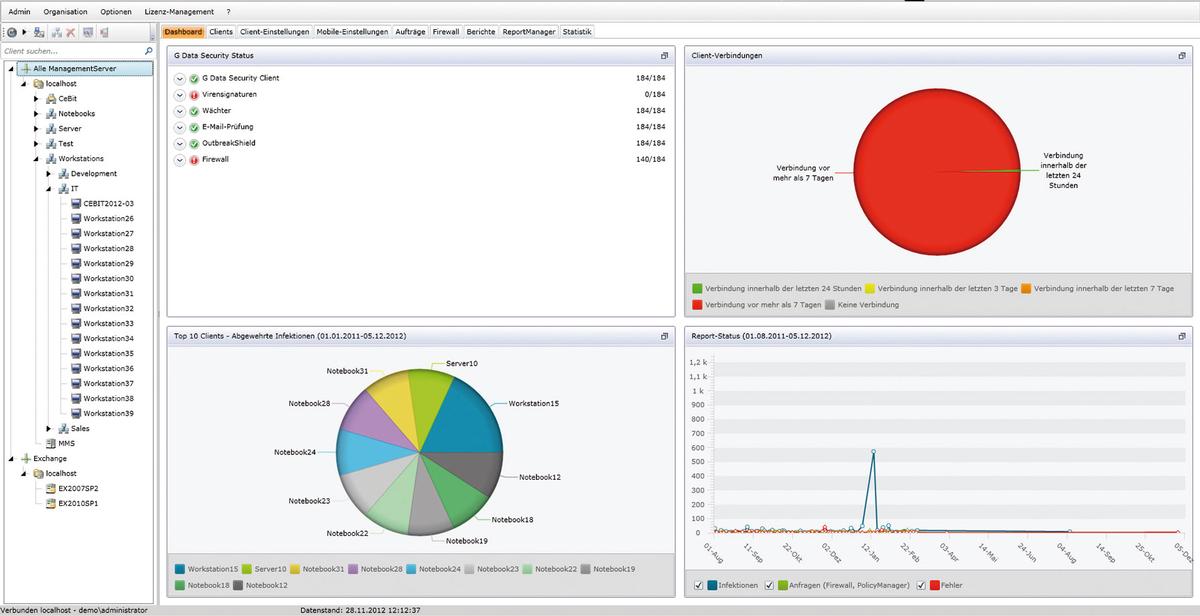Open the Admin menu
Screen dimensions: 1200x616
19,11
